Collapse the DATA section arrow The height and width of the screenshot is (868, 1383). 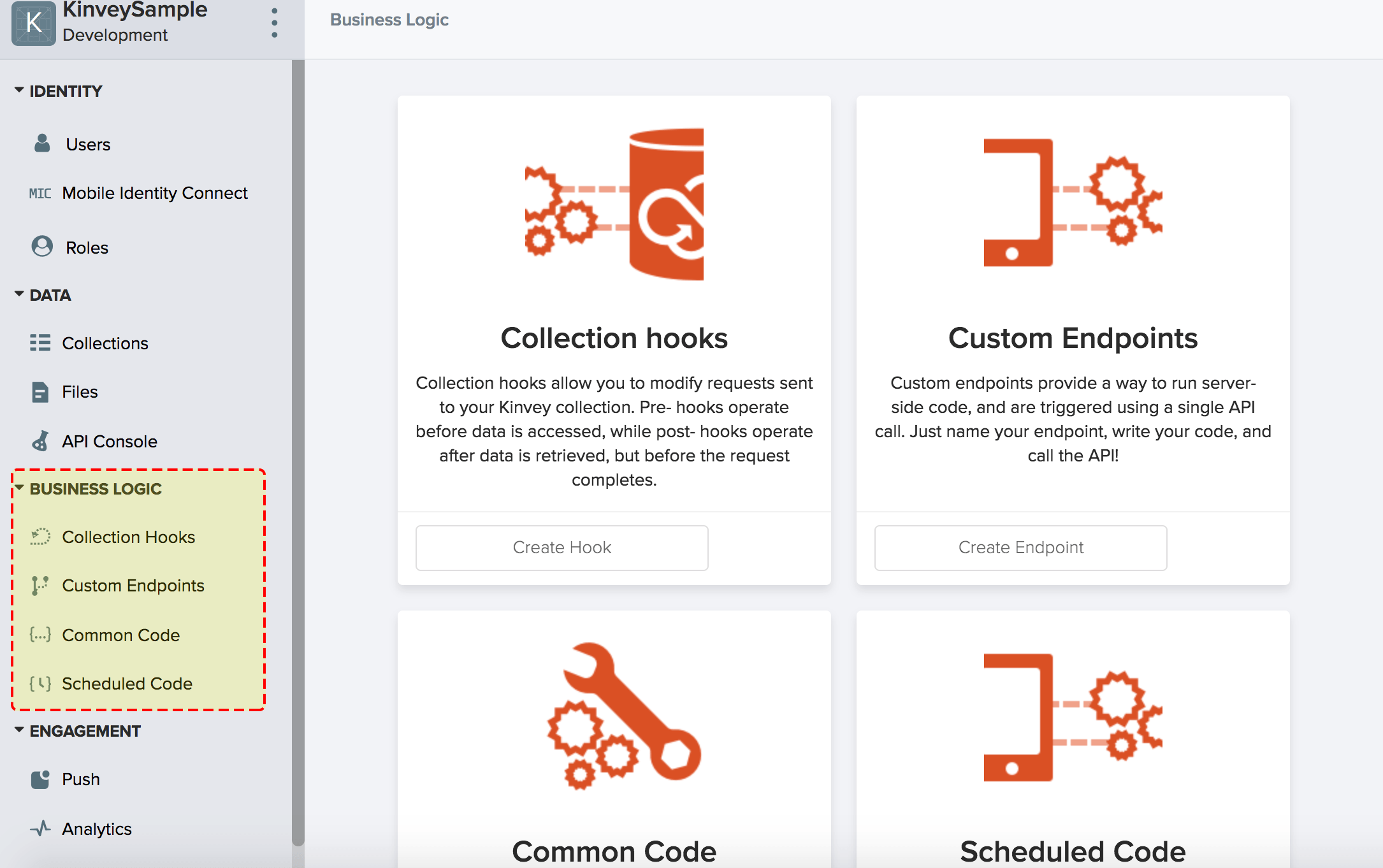pyautogui.click(x=19, y=294)
